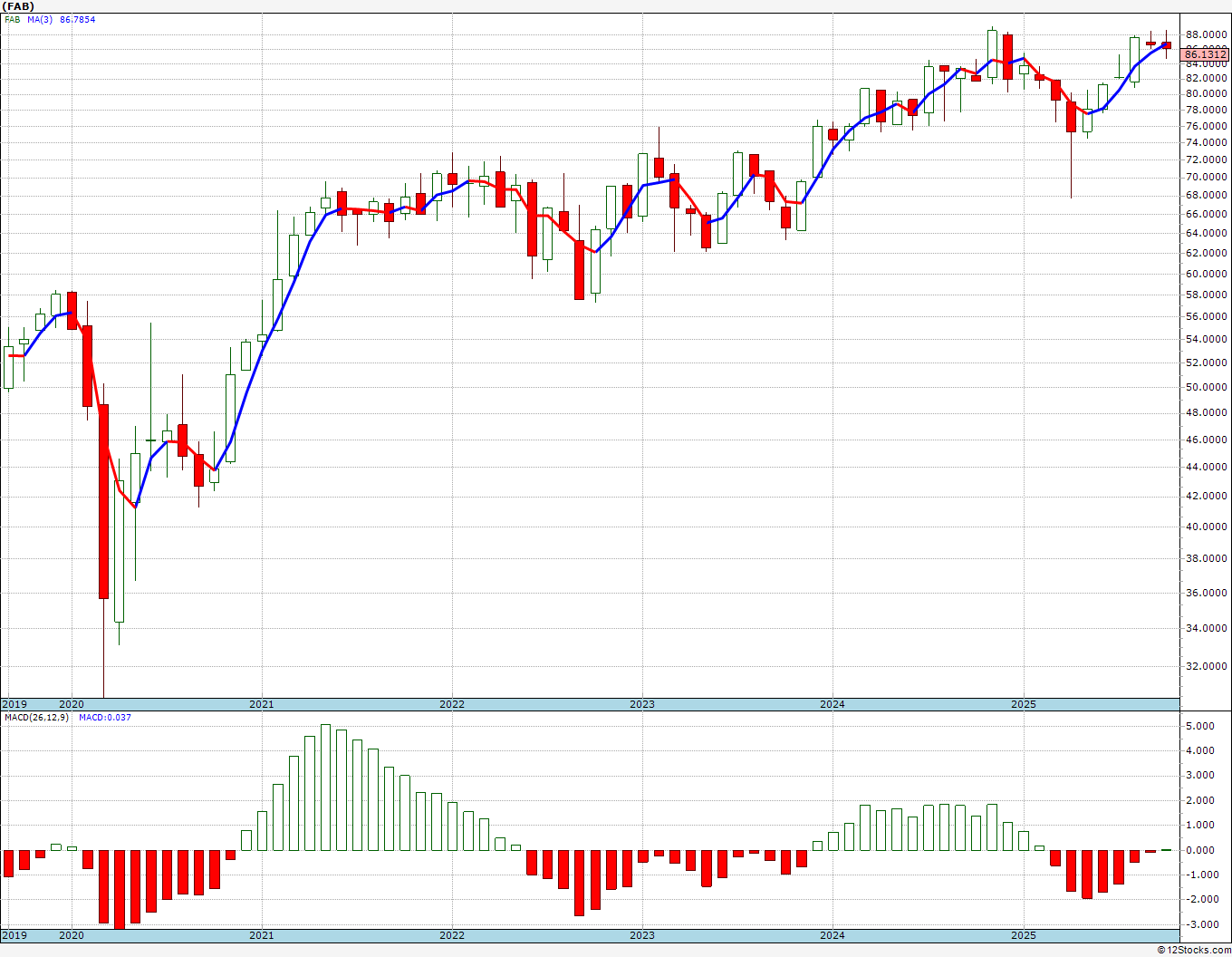The height and width of the screenshot is (957, 1232).
Task: Select 2024 on the MACD panel time axis
Action: click(x=833, y=935)
